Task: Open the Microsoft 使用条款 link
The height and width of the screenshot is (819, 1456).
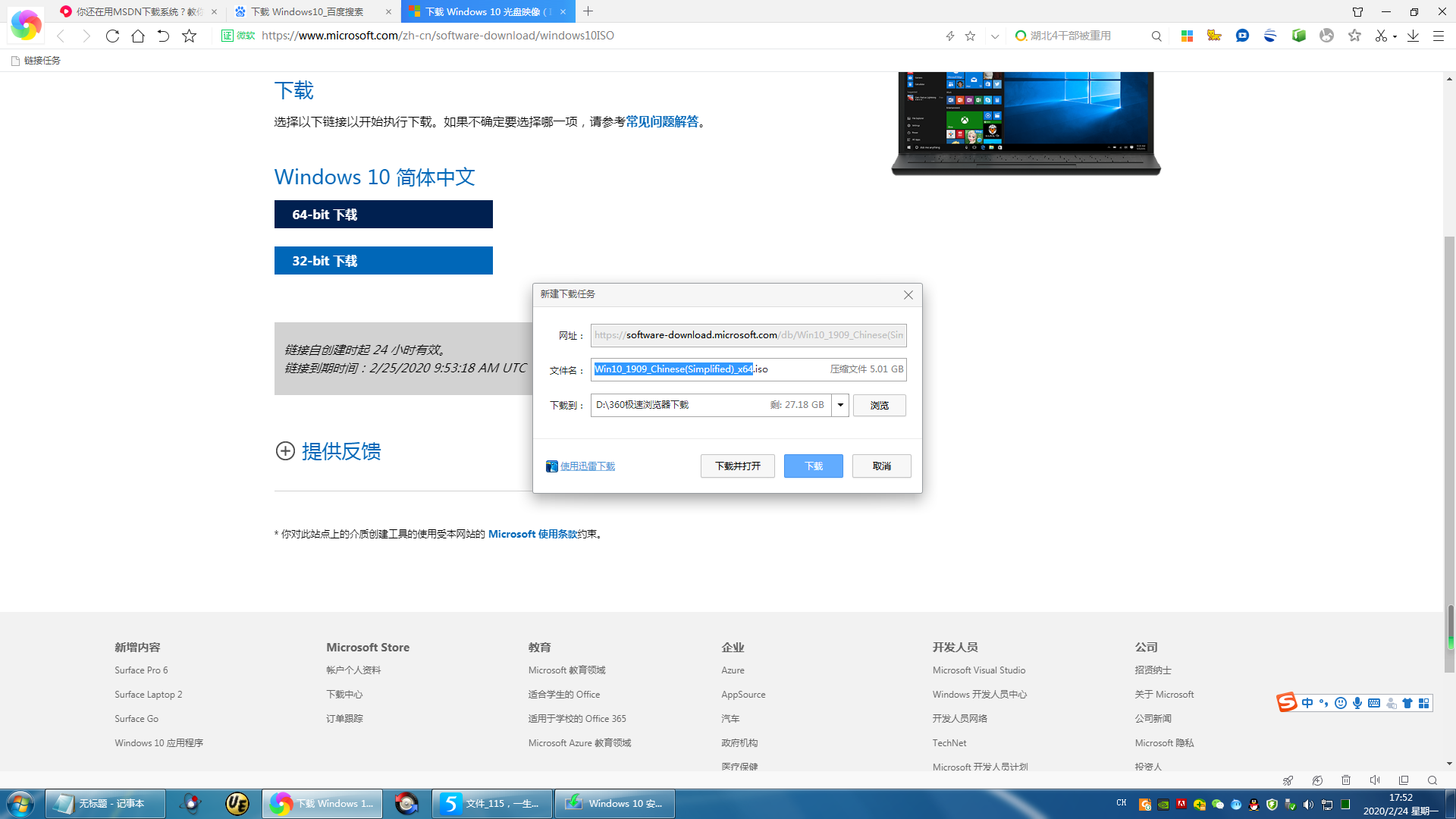Action: pos(532,534)
